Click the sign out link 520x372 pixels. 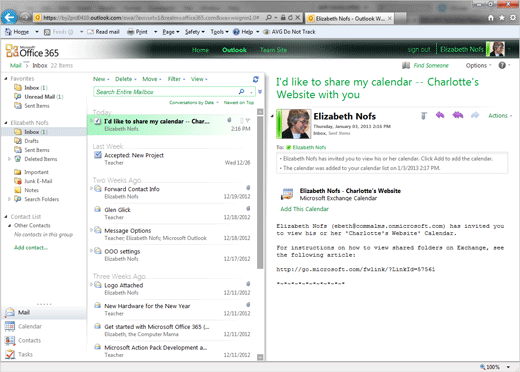click(419, 49)
